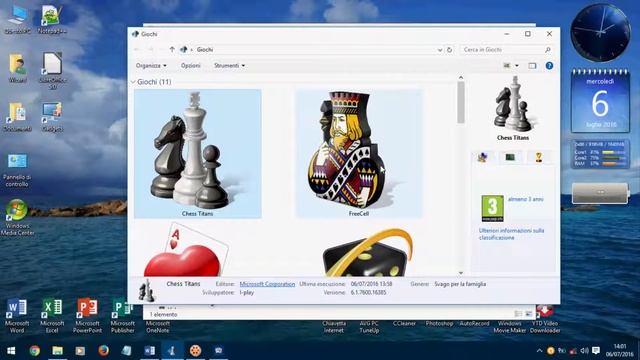The image size is (640, 360).
Task: Open 'Ulteriori informazioni sulla classificazione' link
Action: point(511,234)
